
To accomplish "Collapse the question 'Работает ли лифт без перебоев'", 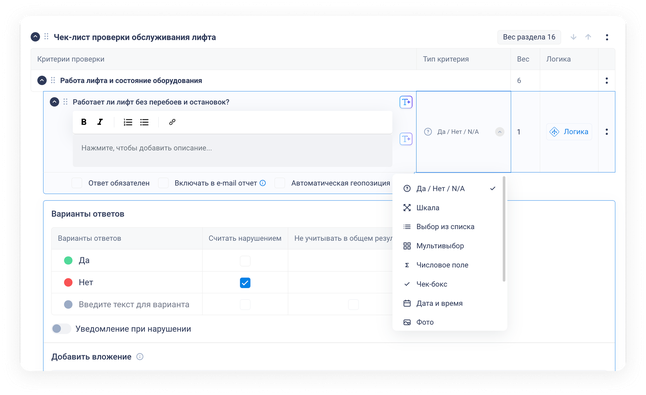I will pos(54,102).
